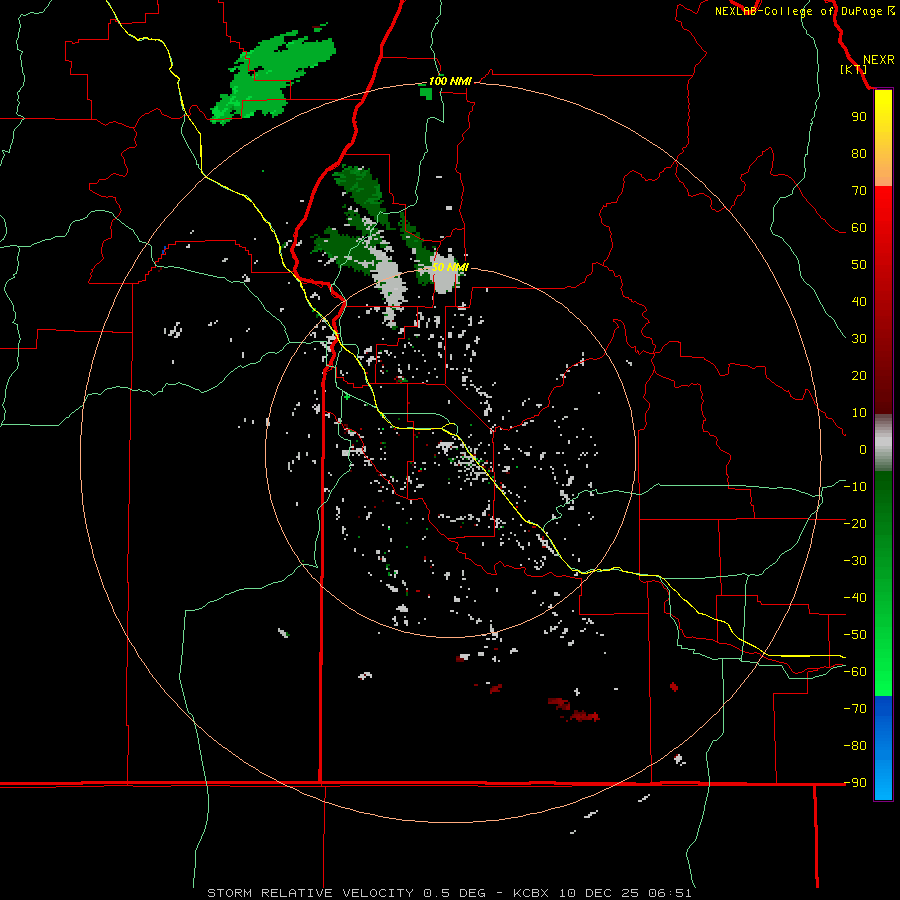Viewport: 900px width, 900px height.
Task: Click the -90 value on the velocity scale
Action: [855, 783]
